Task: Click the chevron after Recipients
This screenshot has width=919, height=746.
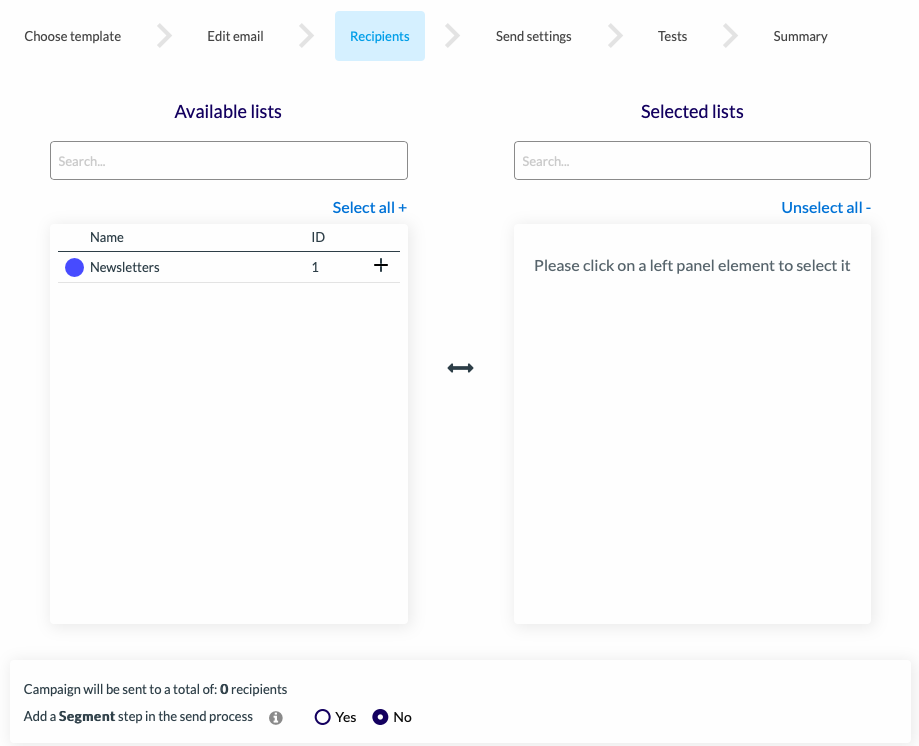Action: point(452,36)
